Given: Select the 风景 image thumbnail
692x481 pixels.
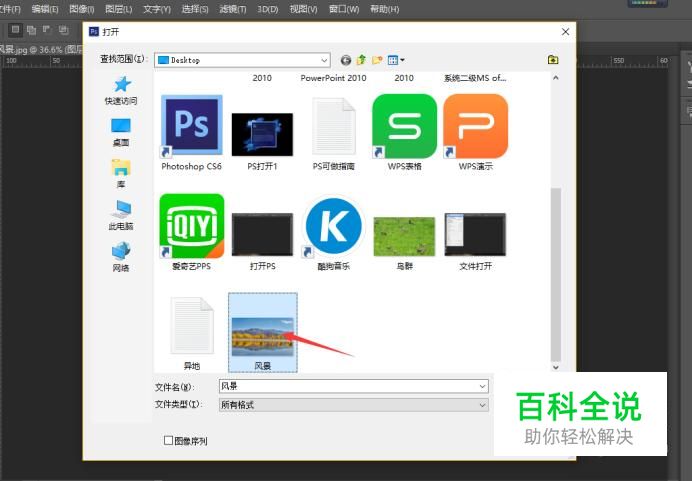Looking at the screenshot, I should [263, 336].
